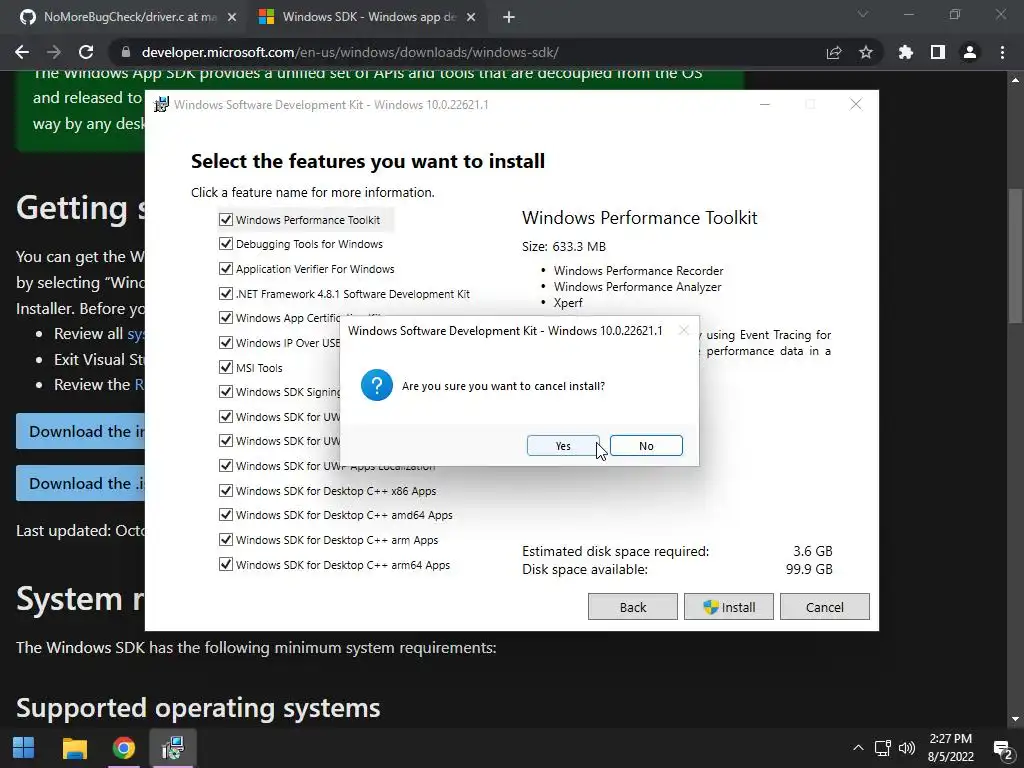Click the address bar URL
The image size is (1024, 768).
point(350,52)
